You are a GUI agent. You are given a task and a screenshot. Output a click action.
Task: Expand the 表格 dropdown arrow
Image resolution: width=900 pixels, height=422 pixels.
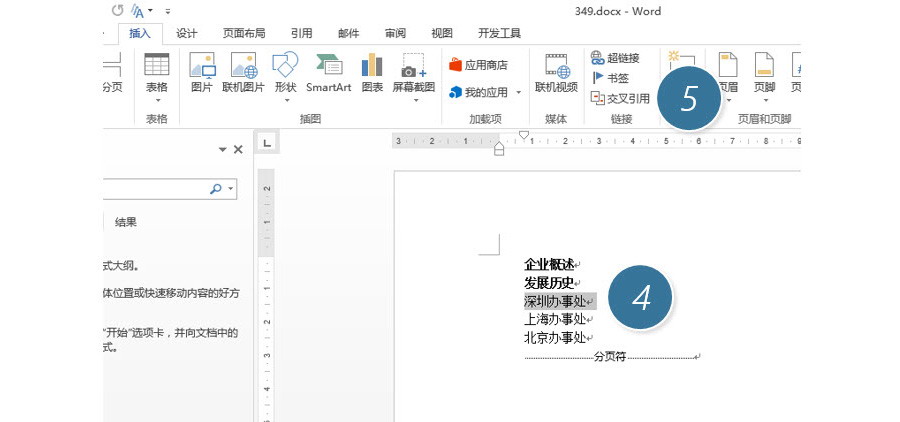pos(157,100)
